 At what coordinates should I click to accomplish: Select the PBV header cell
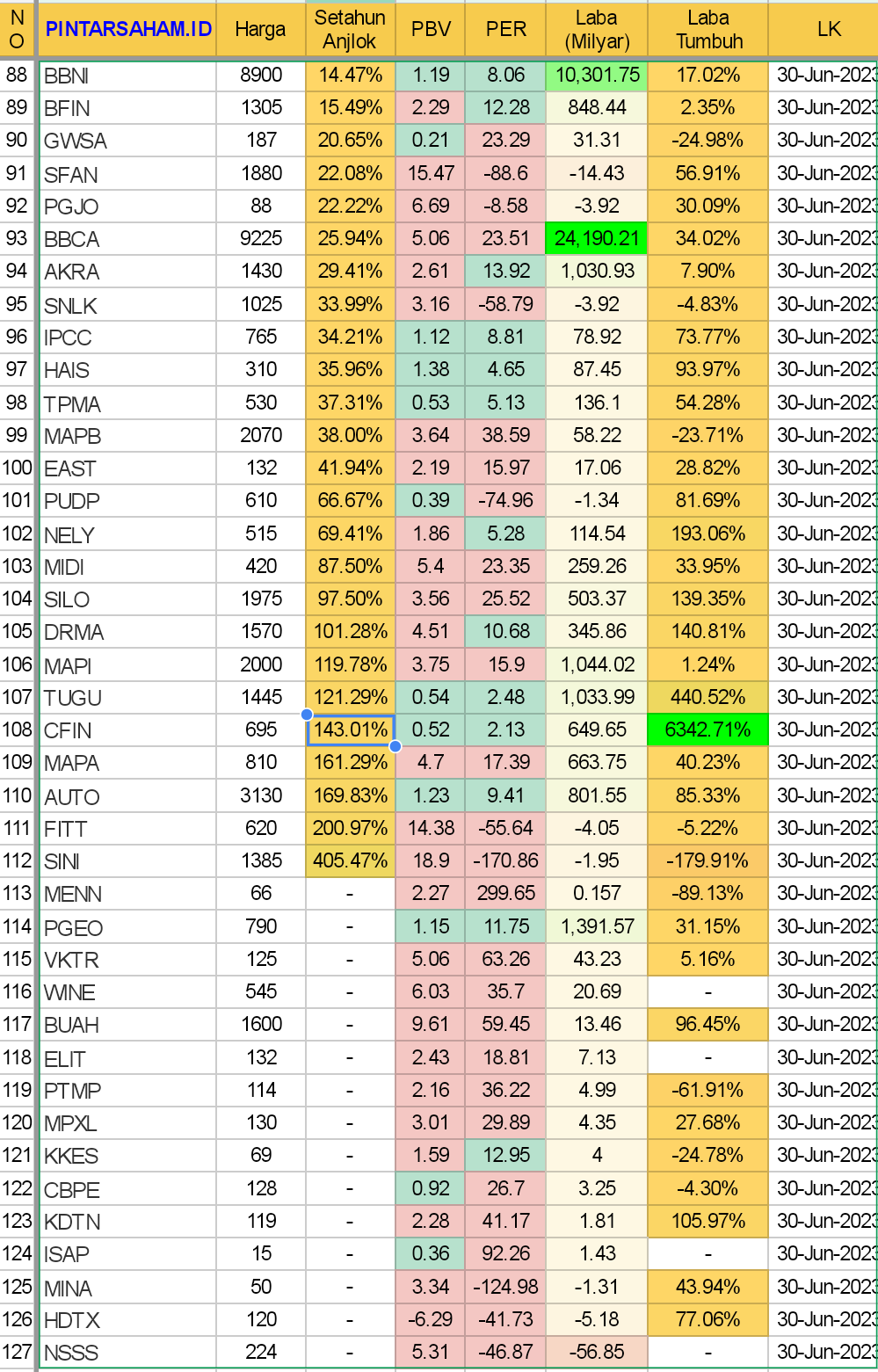(x=431, y=29)
